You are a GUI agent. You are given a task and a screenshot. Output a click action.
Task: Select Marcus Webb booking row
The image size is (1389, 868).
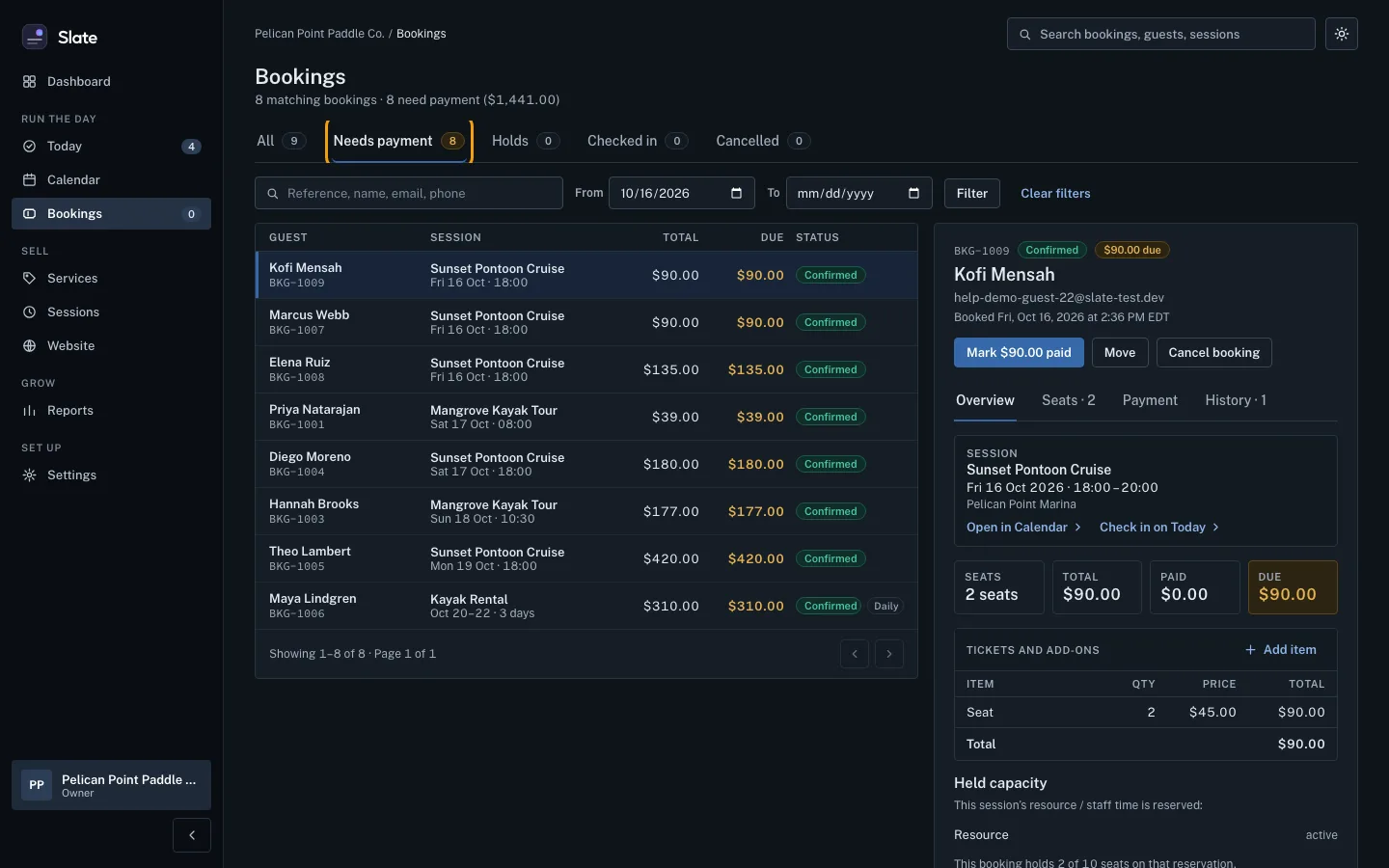586,322
